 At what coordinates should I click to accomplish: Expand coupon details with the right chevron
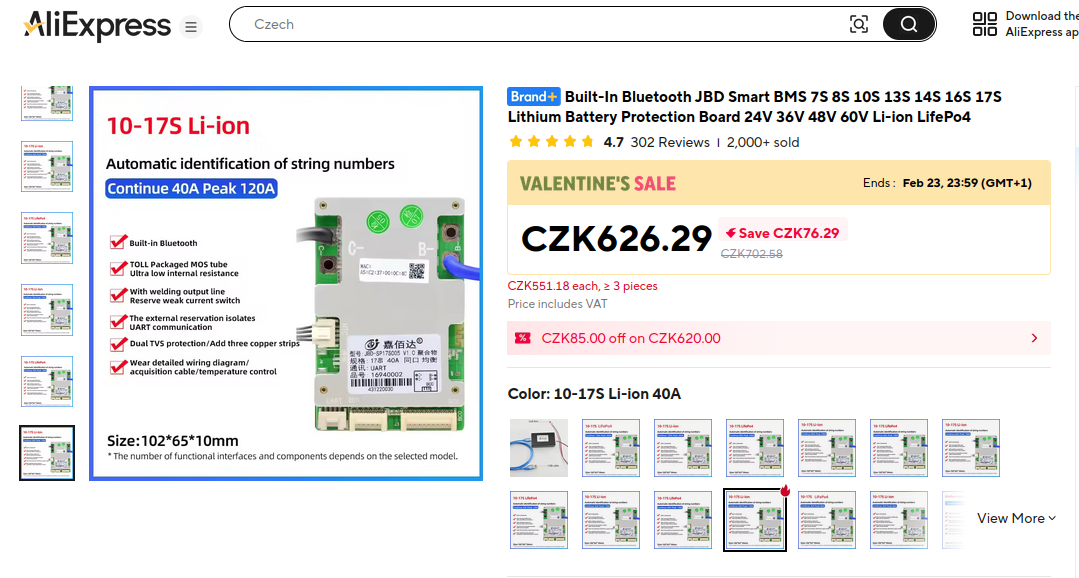tap(1034, 339)
